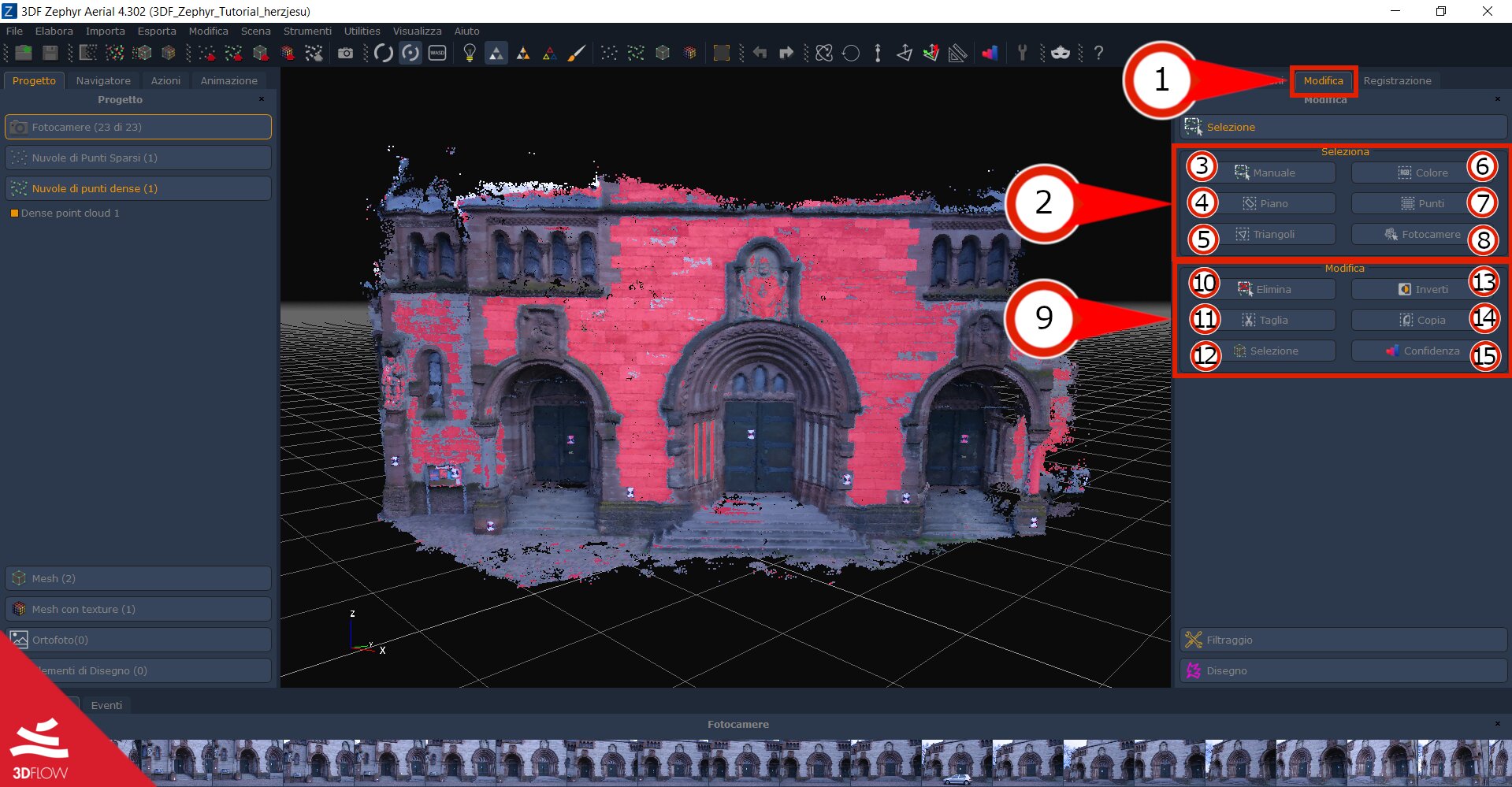The image size is (1512, 787).
Task: Open the Esporta menu
Action: (x=157, y=31)
